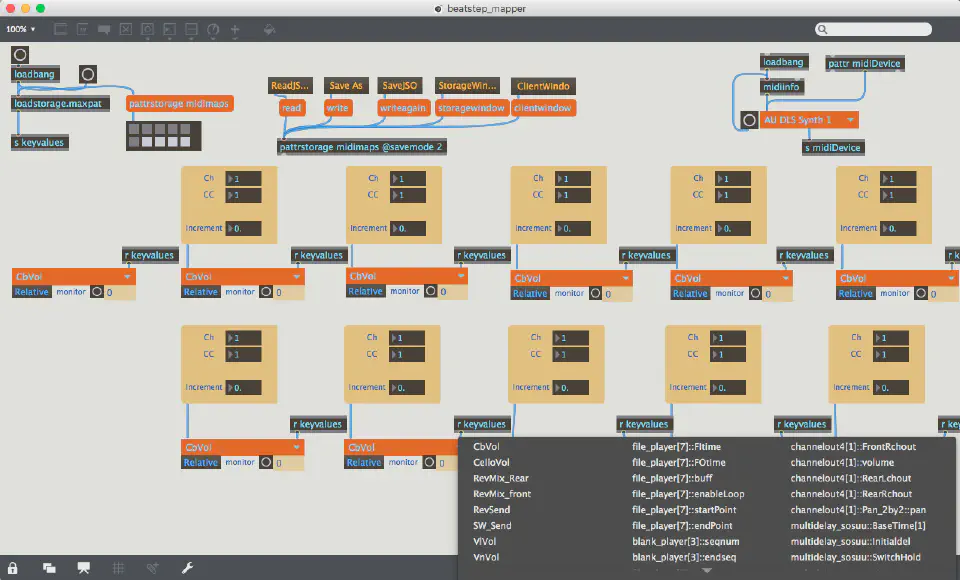Viewport: 960px width, 580px height.
Task: Click the pattrstorage midimaps @savemode 2 object
Action: 361,147
